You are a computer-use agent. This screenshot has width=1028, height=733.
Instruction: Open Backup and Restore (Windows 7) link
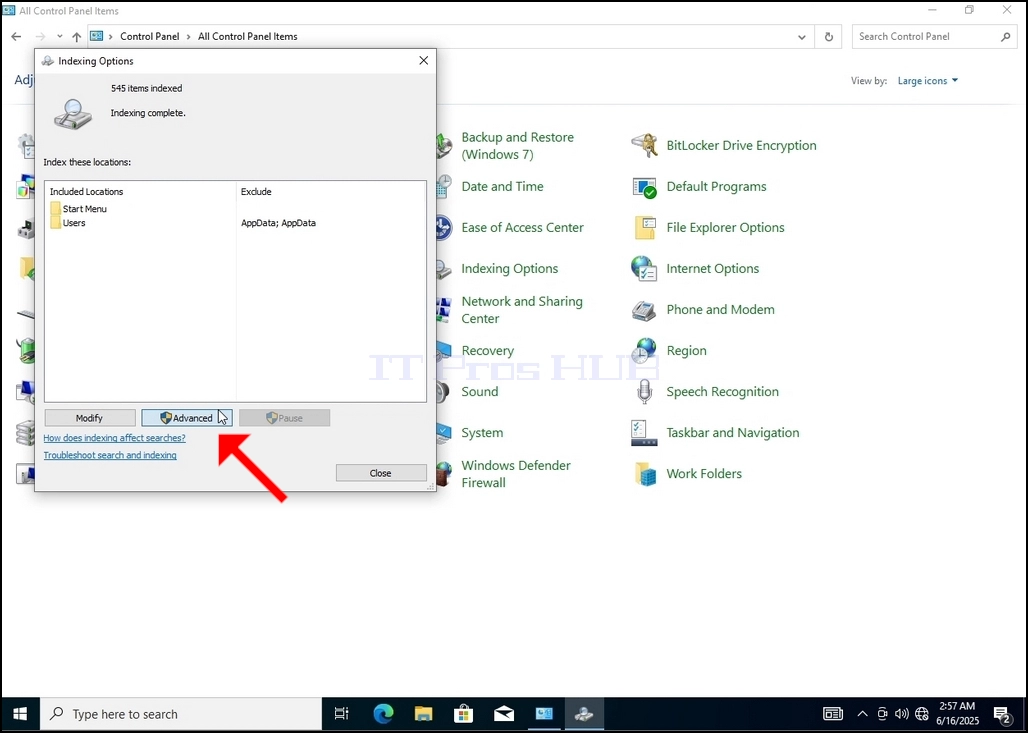tap(517, 146)
